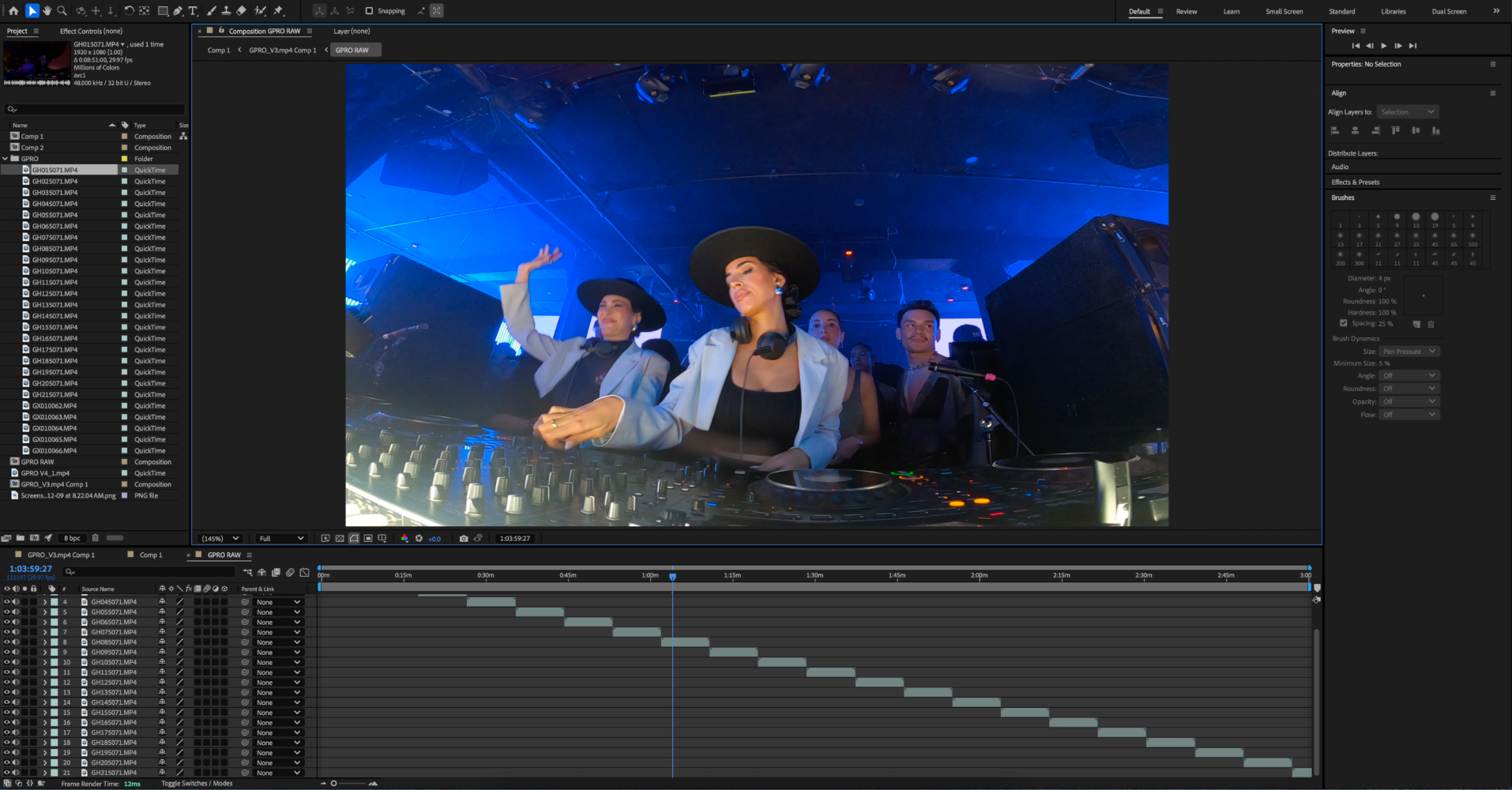The image size is (1512, 790).
Task: Collapse the GPRO folder in the Project panel
Action: click(x=5, y=158)
